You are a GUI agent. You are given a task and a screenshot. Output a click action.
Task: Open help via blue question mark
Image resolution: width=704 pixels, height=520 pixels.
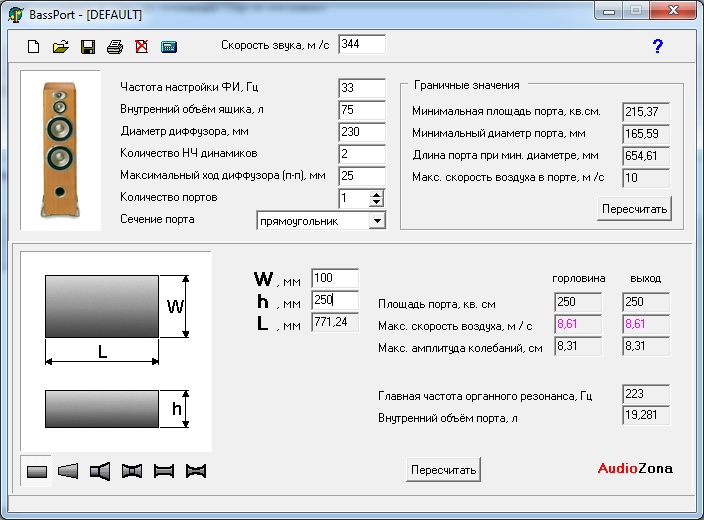coord(658,46)
